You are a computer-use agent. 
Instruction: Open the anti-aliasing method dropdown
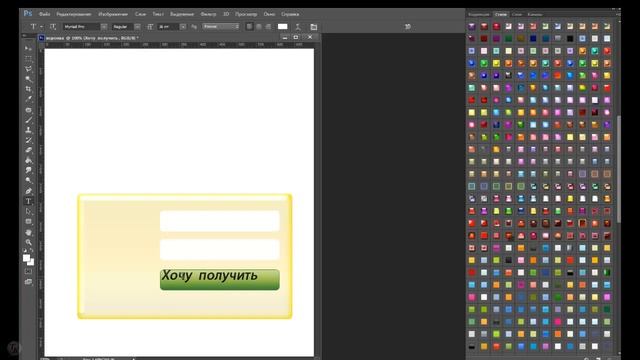tap(220, 27)
